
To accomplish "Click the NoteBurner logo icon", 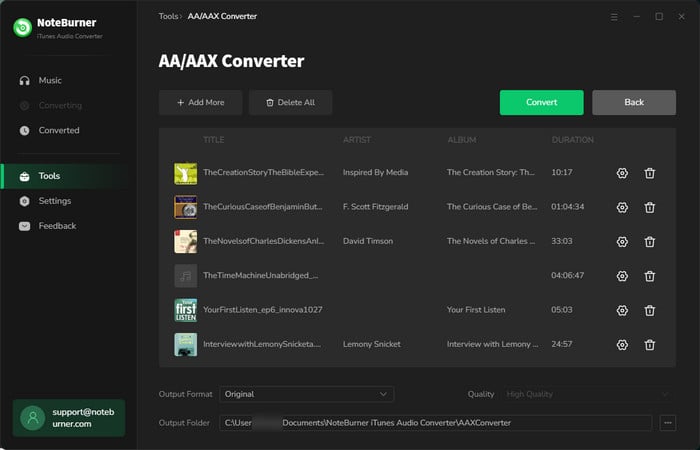I will [x=22, y=28].
